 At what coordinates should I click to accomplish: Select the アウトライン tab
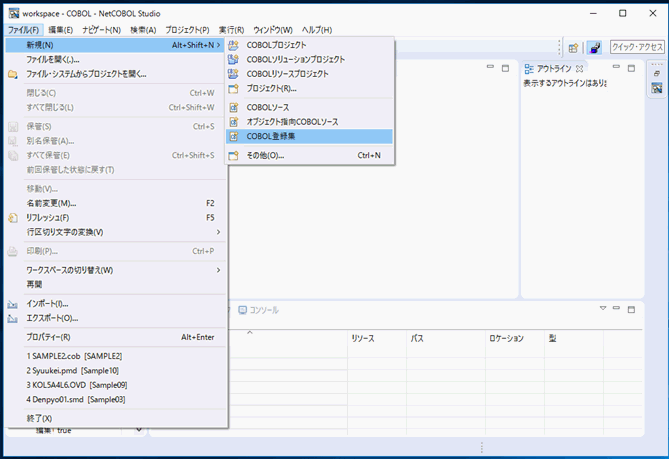pyautogui.click(x=554, y=69)
